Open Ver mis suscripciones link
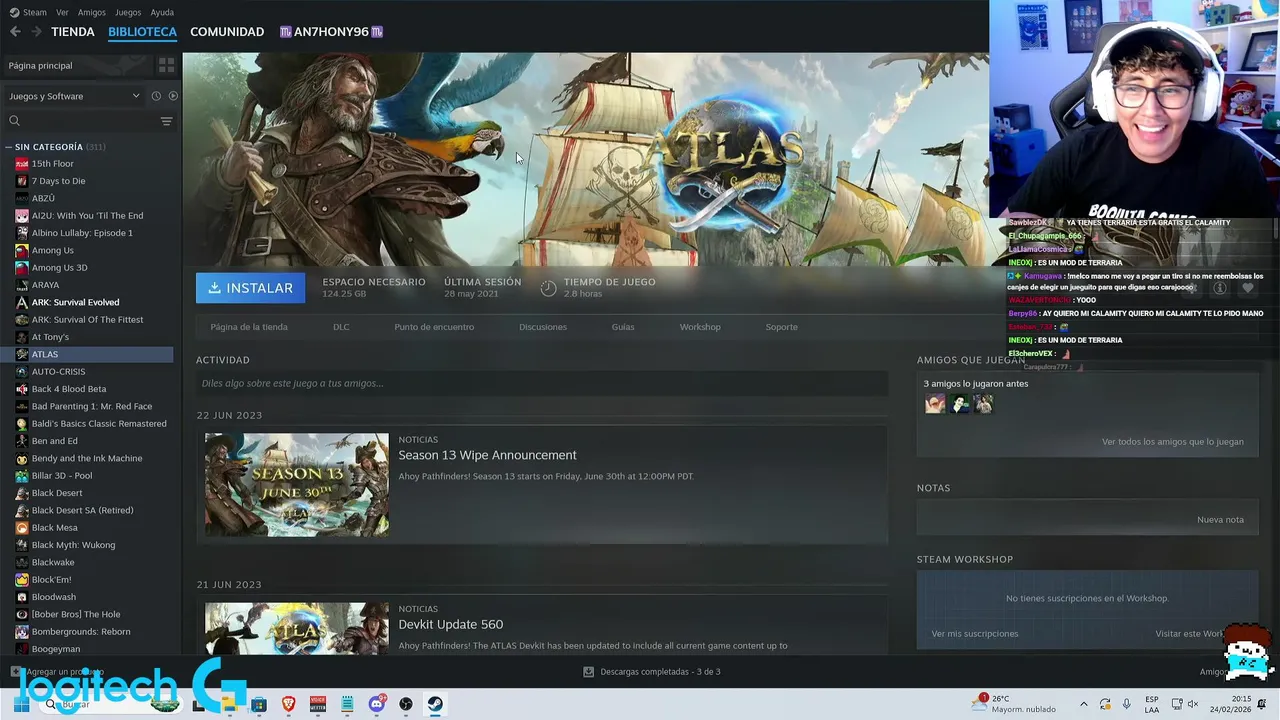 coord(975,634)
